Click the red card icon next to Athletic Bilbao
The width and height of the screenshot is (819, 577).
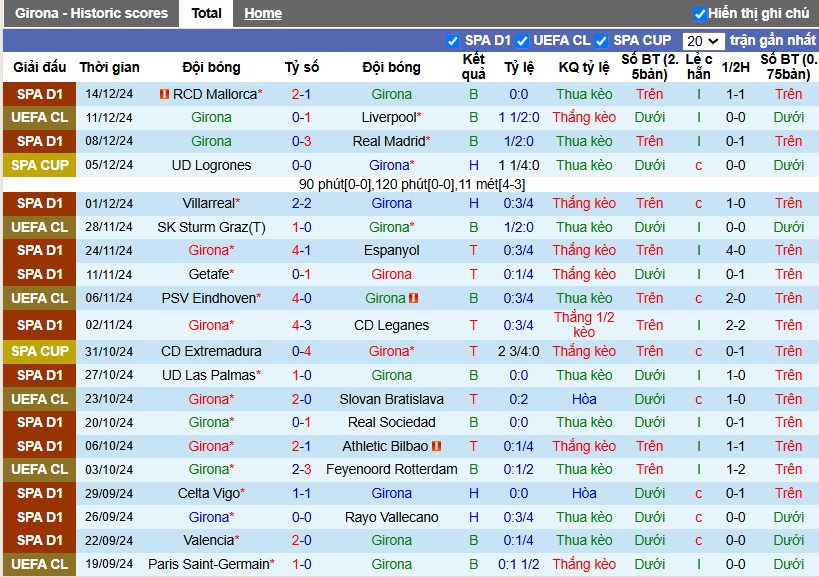point(437,446)
